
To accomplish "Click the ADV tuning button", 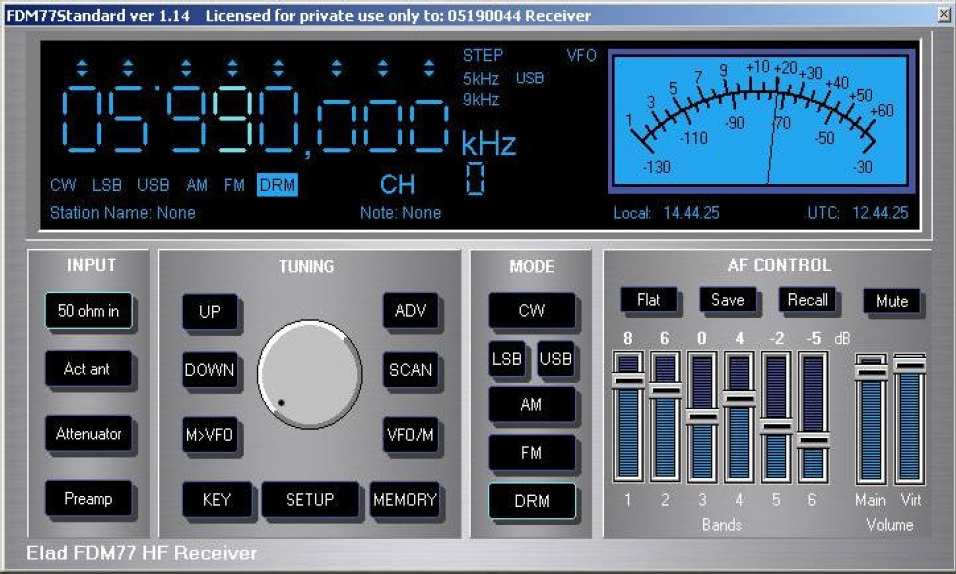I will tap(410, 310).
